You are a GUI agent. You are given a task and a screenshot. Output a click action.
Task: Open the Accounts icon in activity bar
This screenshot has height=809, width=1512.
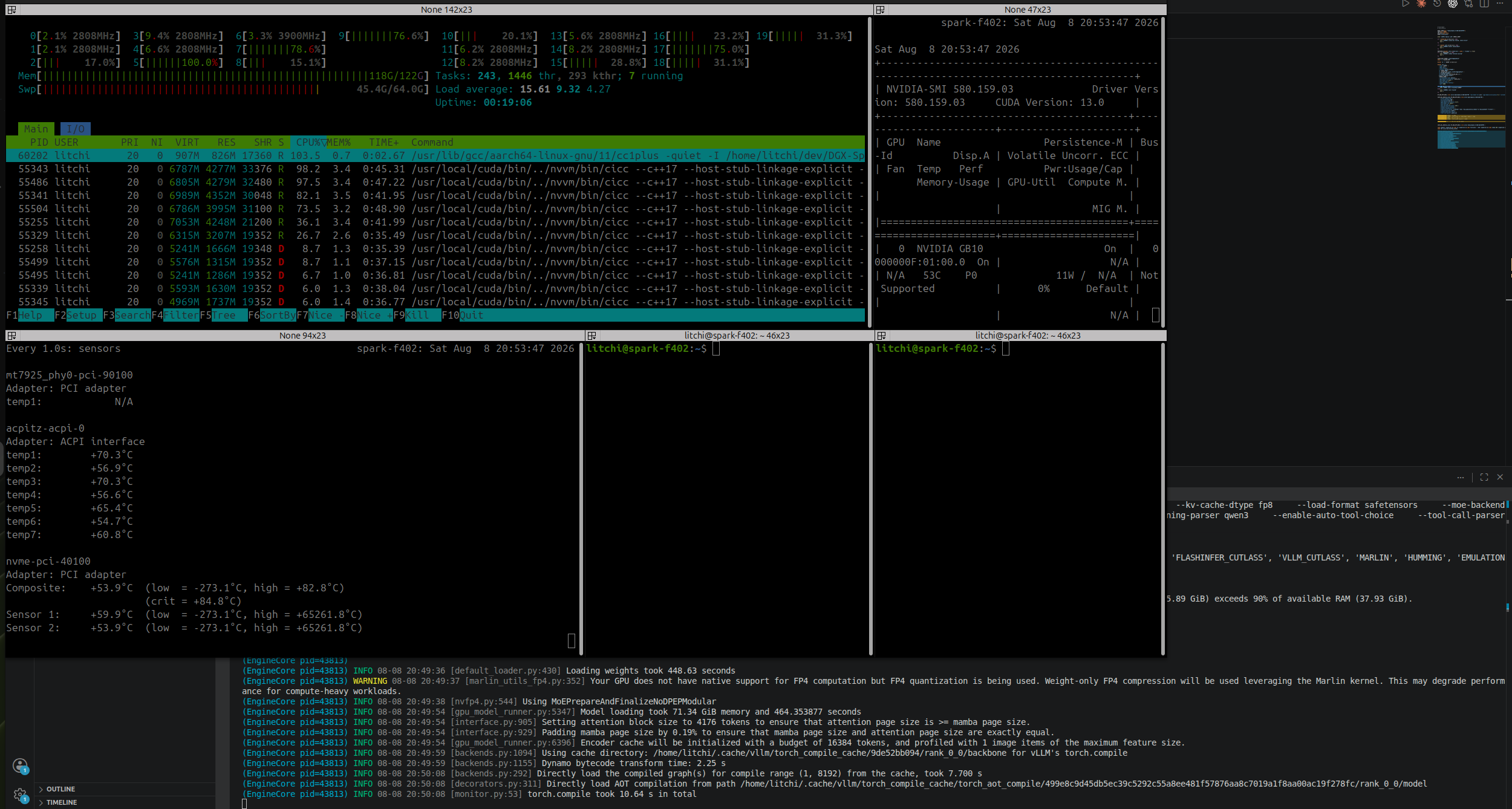20,765
